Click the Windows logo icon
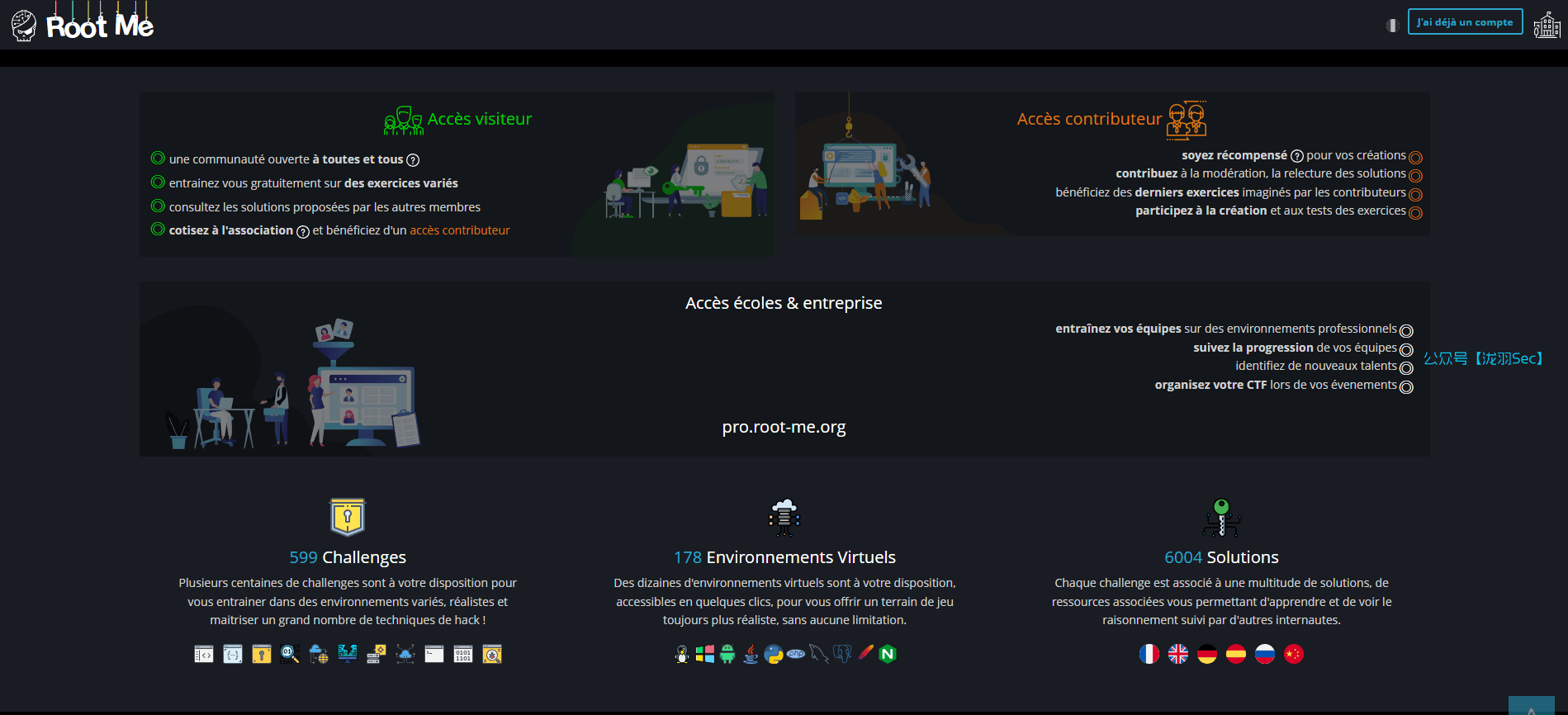 click(x=704, y=654)
